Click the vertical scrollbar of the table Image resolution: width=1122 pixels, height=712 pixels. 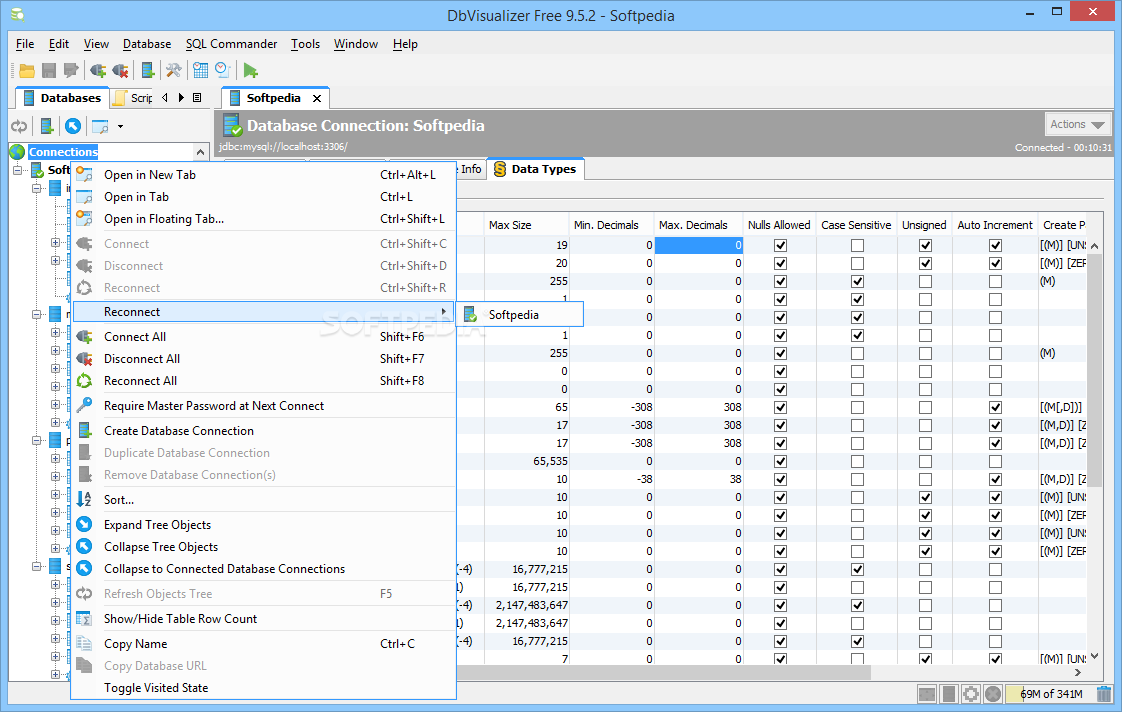1094,371
